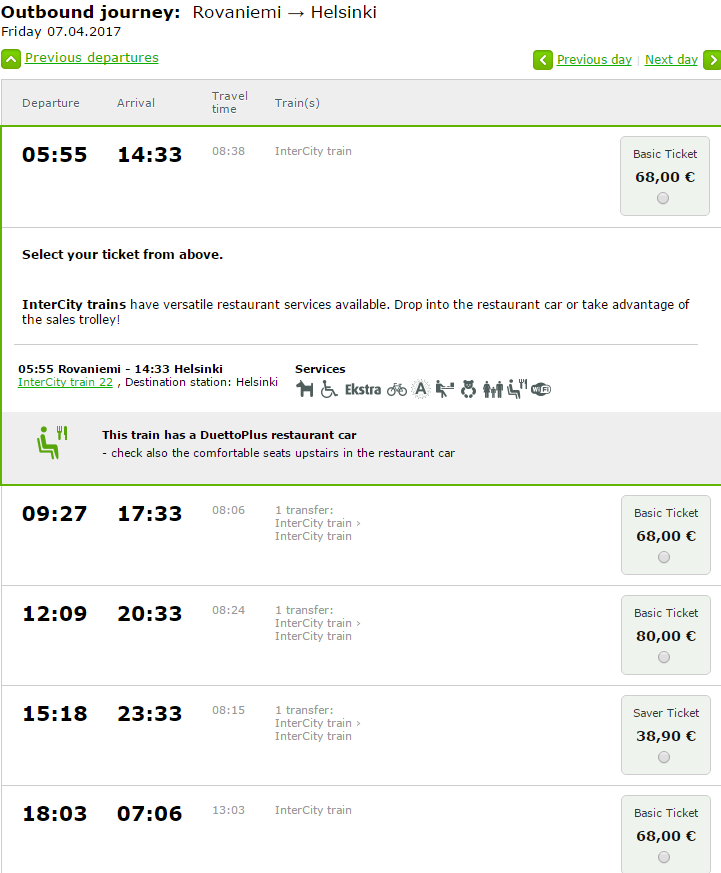Click the wheelchair accessibility service icon
Image resolution: width=721 pixels, height=873 pixels.
(329, 389)
